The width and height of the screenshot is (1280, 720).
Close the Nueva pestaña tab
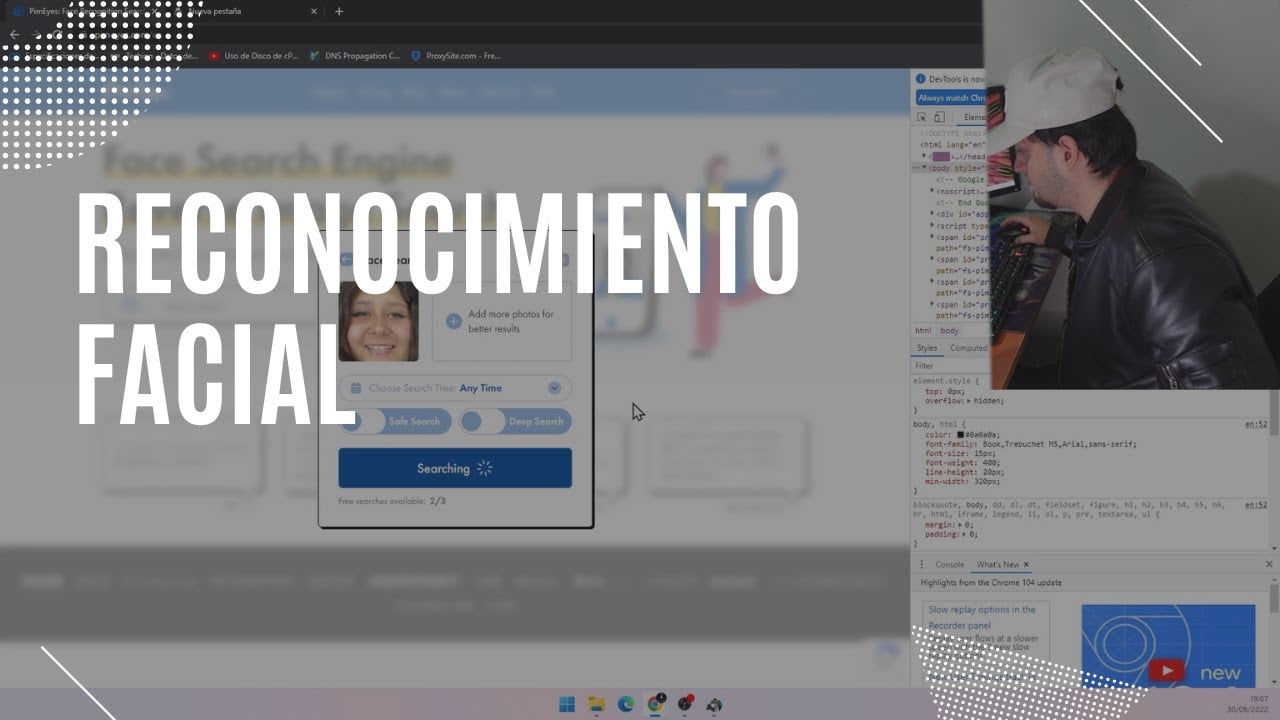click(x=313, y=11)
